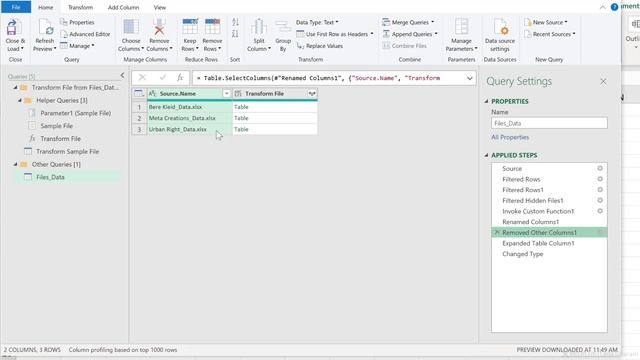Collapse the Queries pane with the arrow
Image resolution: width=640 pixels, height=360 pixels.
click(122, 76)
